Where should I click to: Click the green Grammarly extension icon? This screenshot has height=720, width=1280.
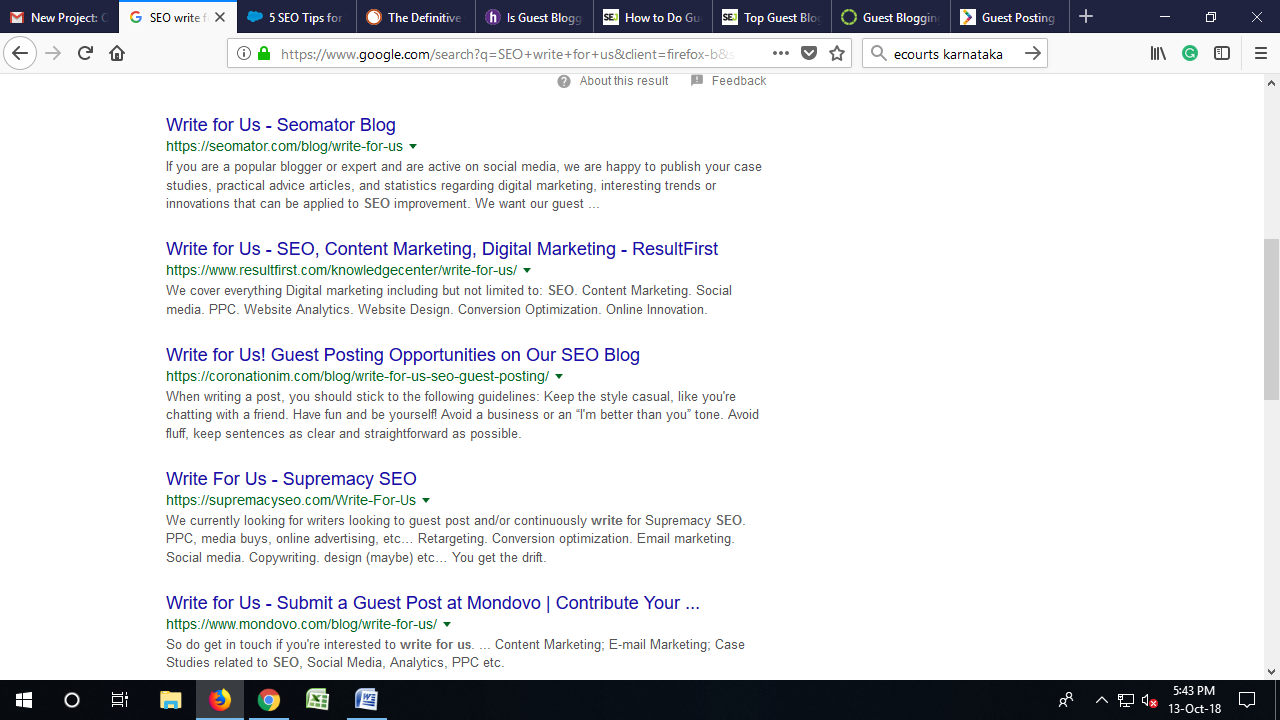point(1190,54)
